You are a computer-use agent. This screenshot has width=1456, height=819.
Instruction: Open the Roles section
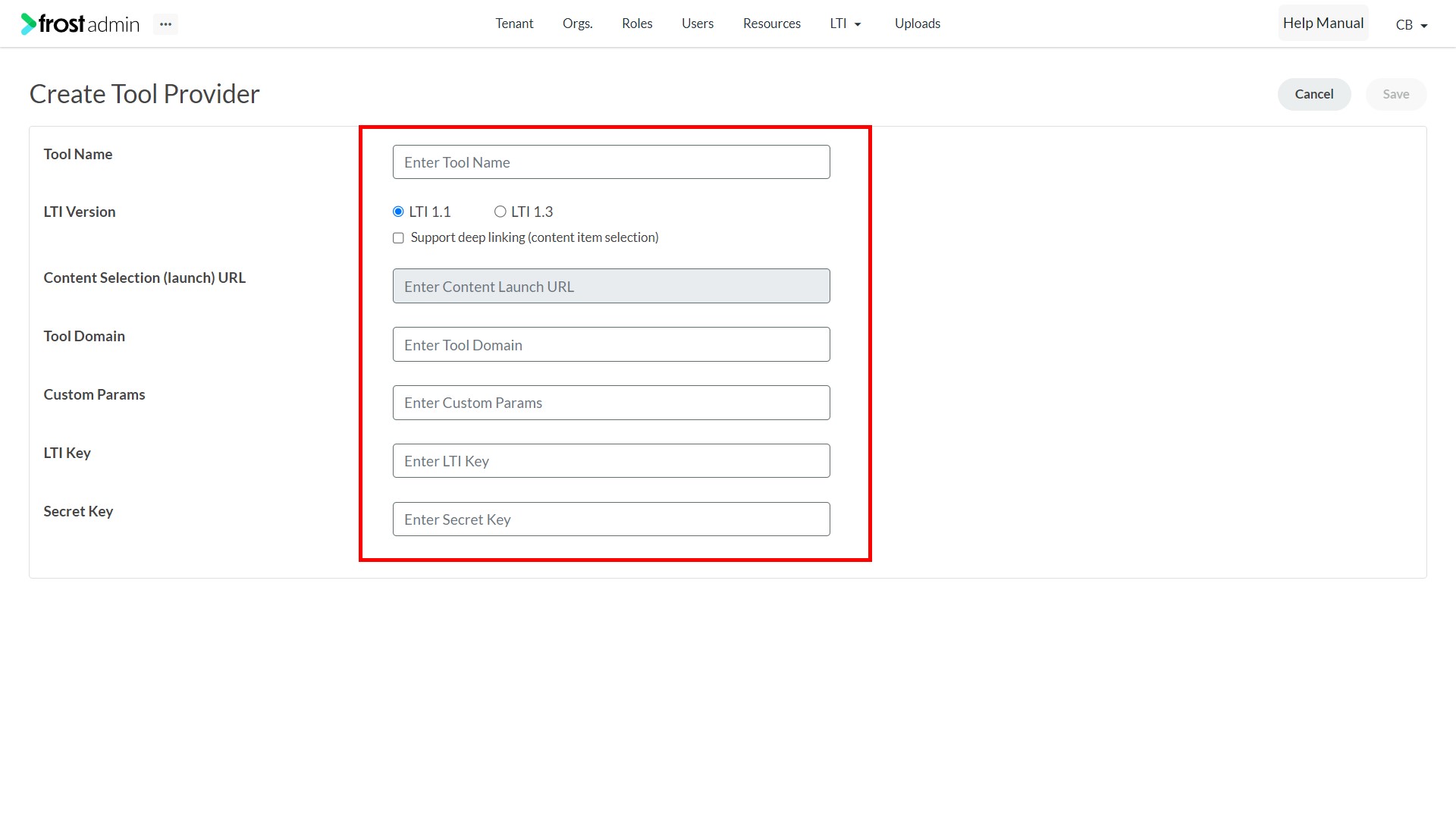point(637,24)
